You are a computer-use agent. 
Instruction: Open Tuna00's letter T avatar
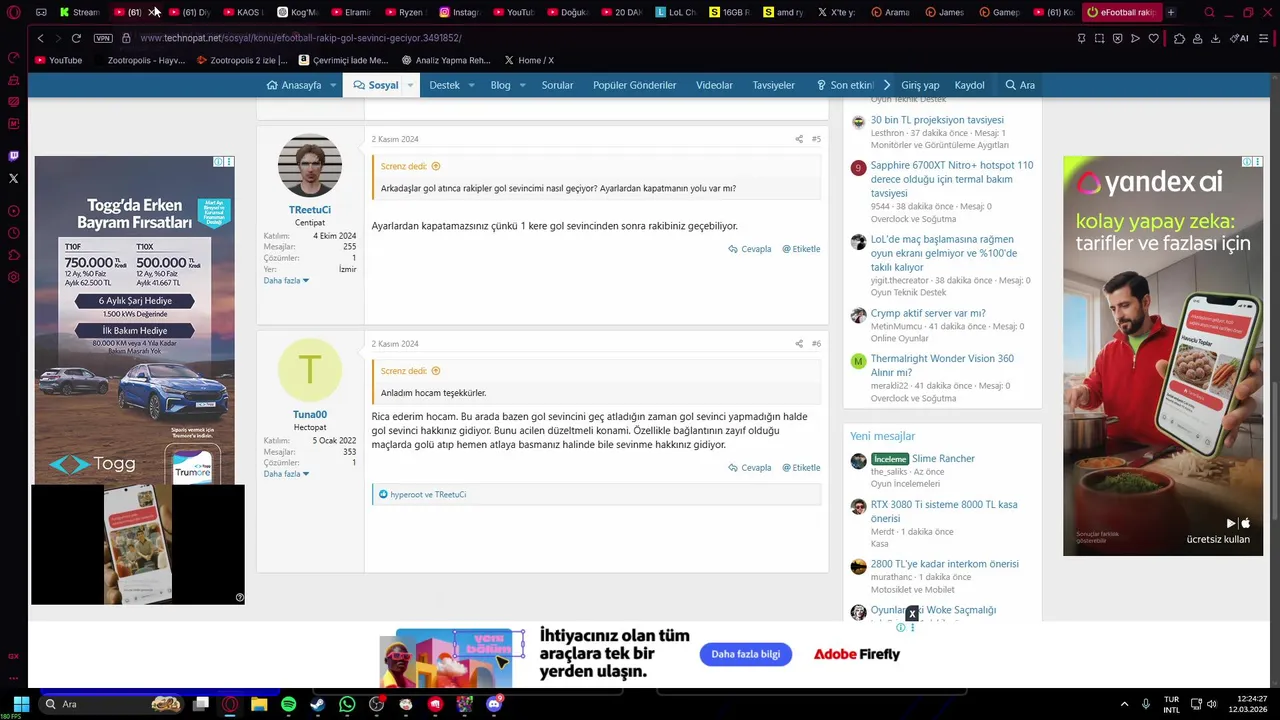[310, 370]
